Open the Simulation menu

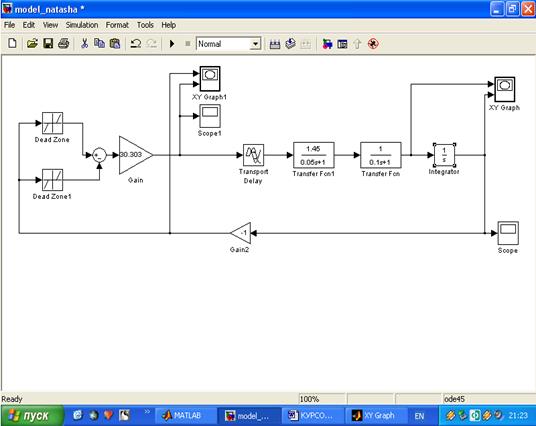pyautogui.click(x=82, y=25)
